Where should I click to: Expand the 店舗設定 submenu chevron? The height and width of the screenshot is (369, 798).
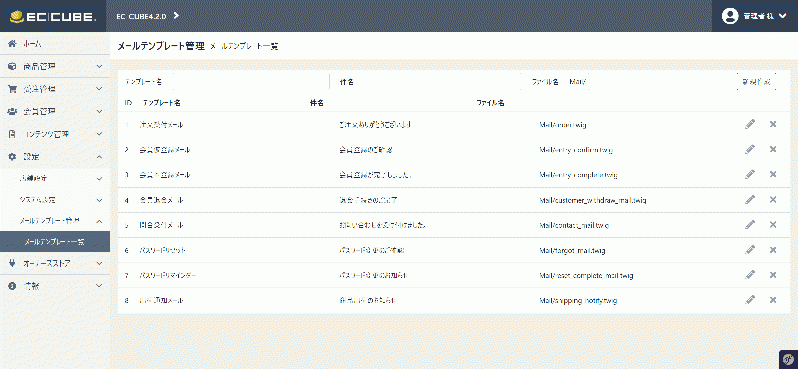(100, 179)
